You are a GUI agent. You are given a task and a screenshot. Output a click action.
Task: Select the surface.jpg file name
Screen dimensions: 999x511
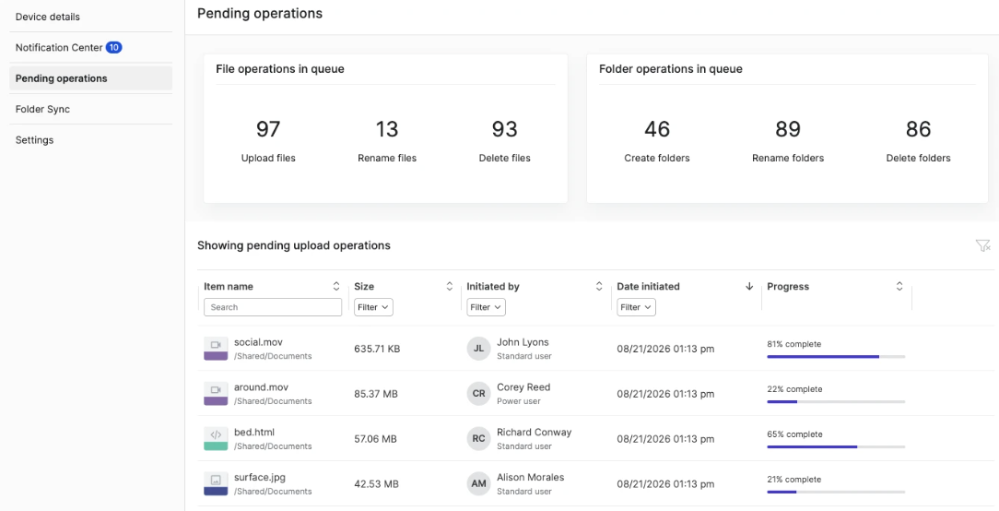259,477
